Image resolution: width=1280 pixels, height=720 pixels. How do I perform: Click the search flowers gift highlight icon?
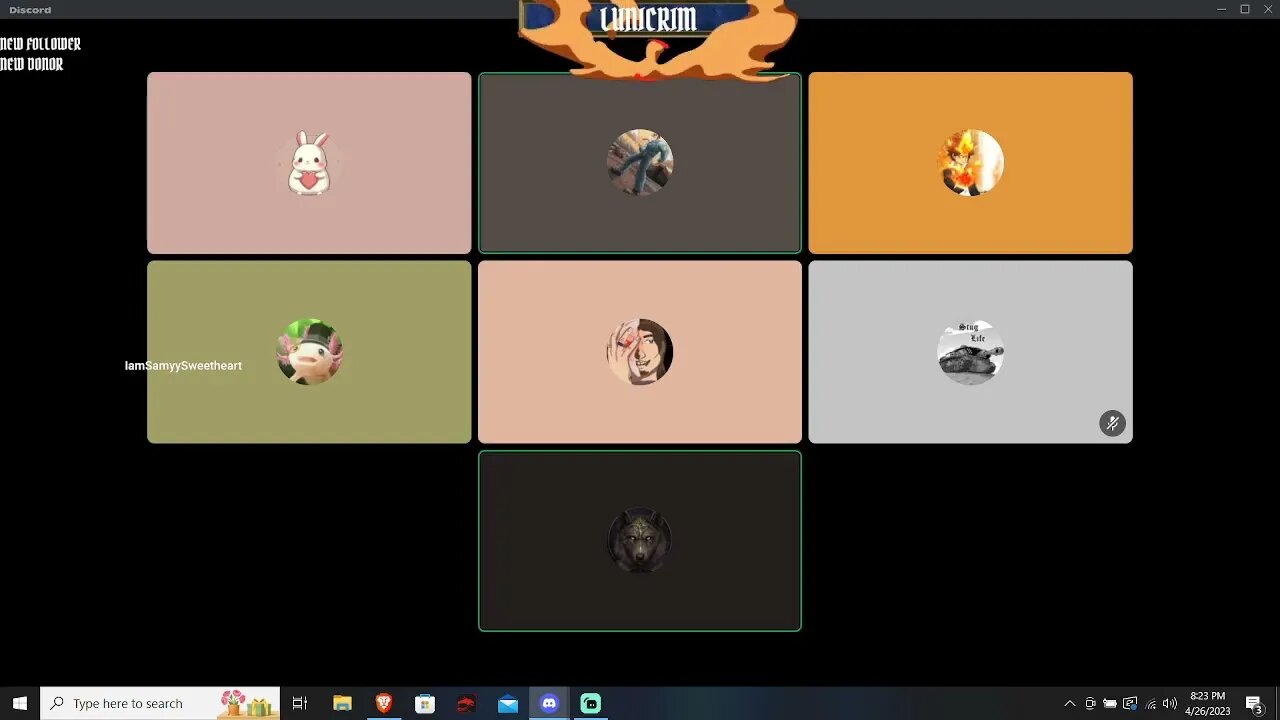coord(246,703)
